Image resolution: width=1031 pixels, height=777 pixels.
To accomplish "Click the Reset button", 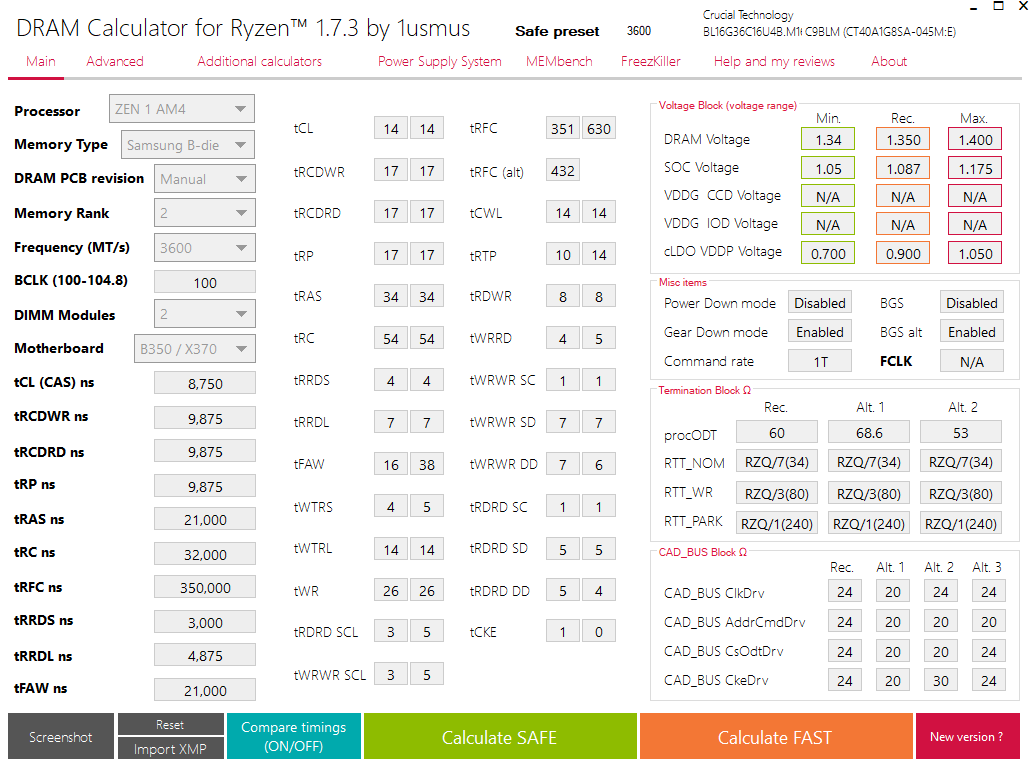I will [x=170, y=724].
